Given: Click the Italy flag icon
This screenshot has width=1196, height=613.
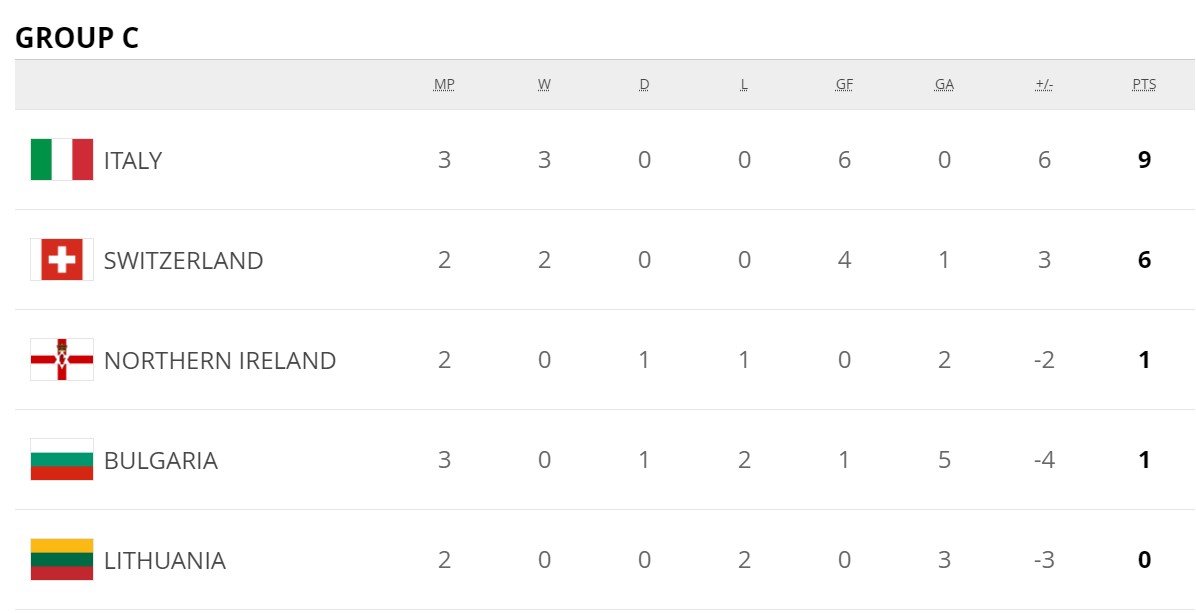Looking at the screenshot, I should click(62, 160).
